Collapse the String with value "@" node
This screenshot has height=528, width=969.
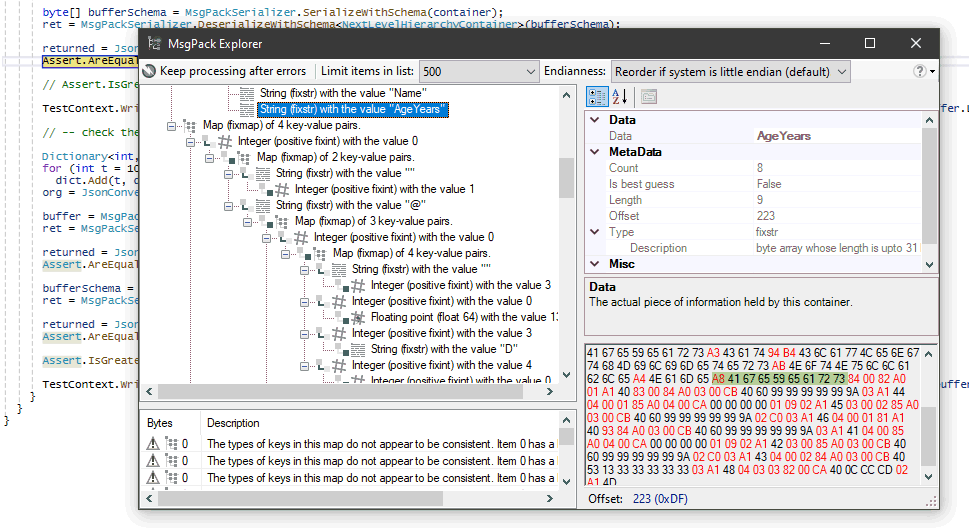[x=228, y=207]
